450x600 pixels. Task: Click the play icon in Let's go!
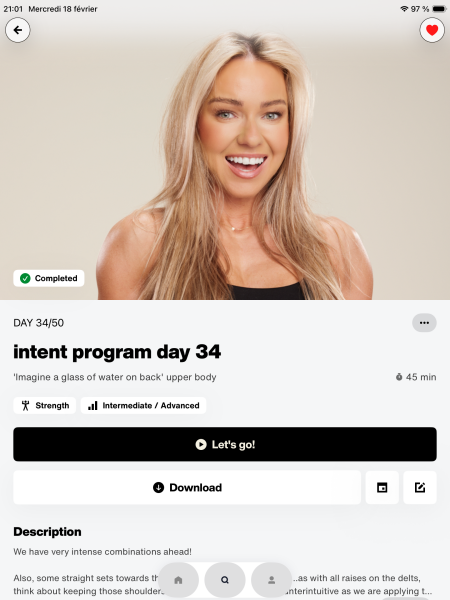pos(201,444)
